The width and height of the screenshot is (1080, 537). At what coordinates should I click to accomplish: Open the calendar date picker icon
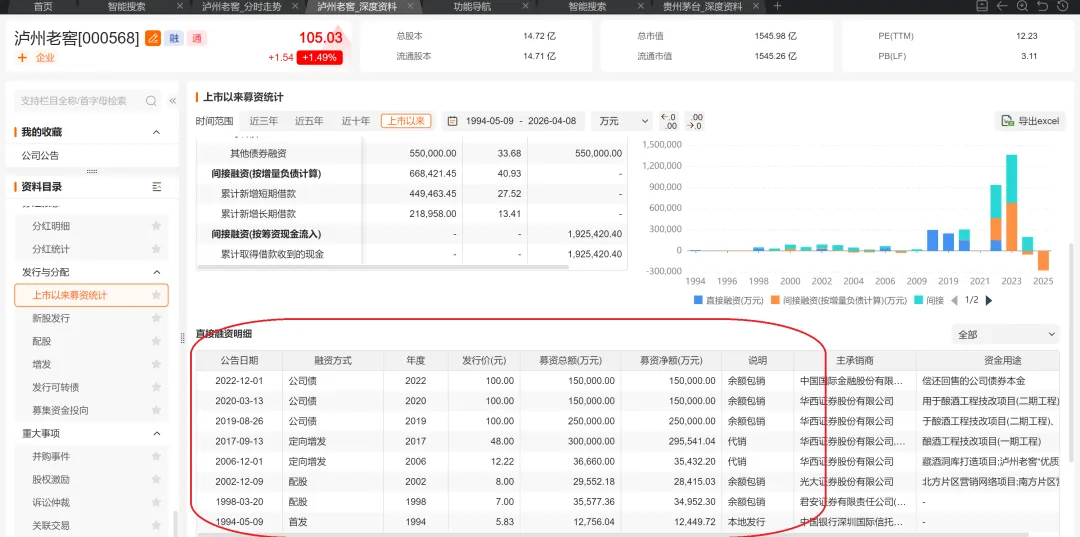[453, 121]
